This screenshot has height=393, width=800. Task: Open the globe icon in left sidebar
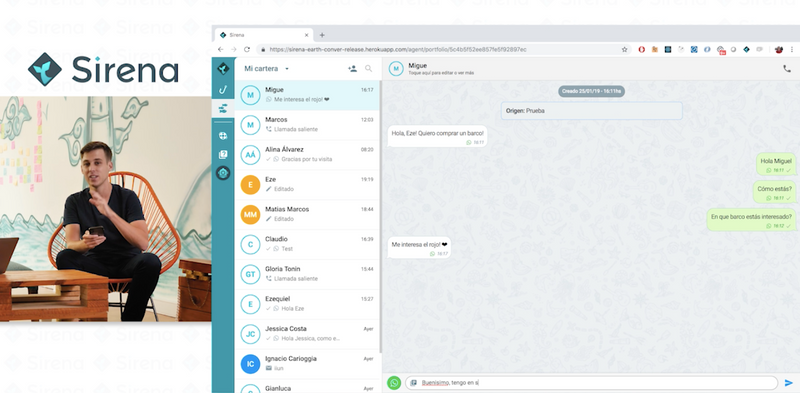(223, 136)
